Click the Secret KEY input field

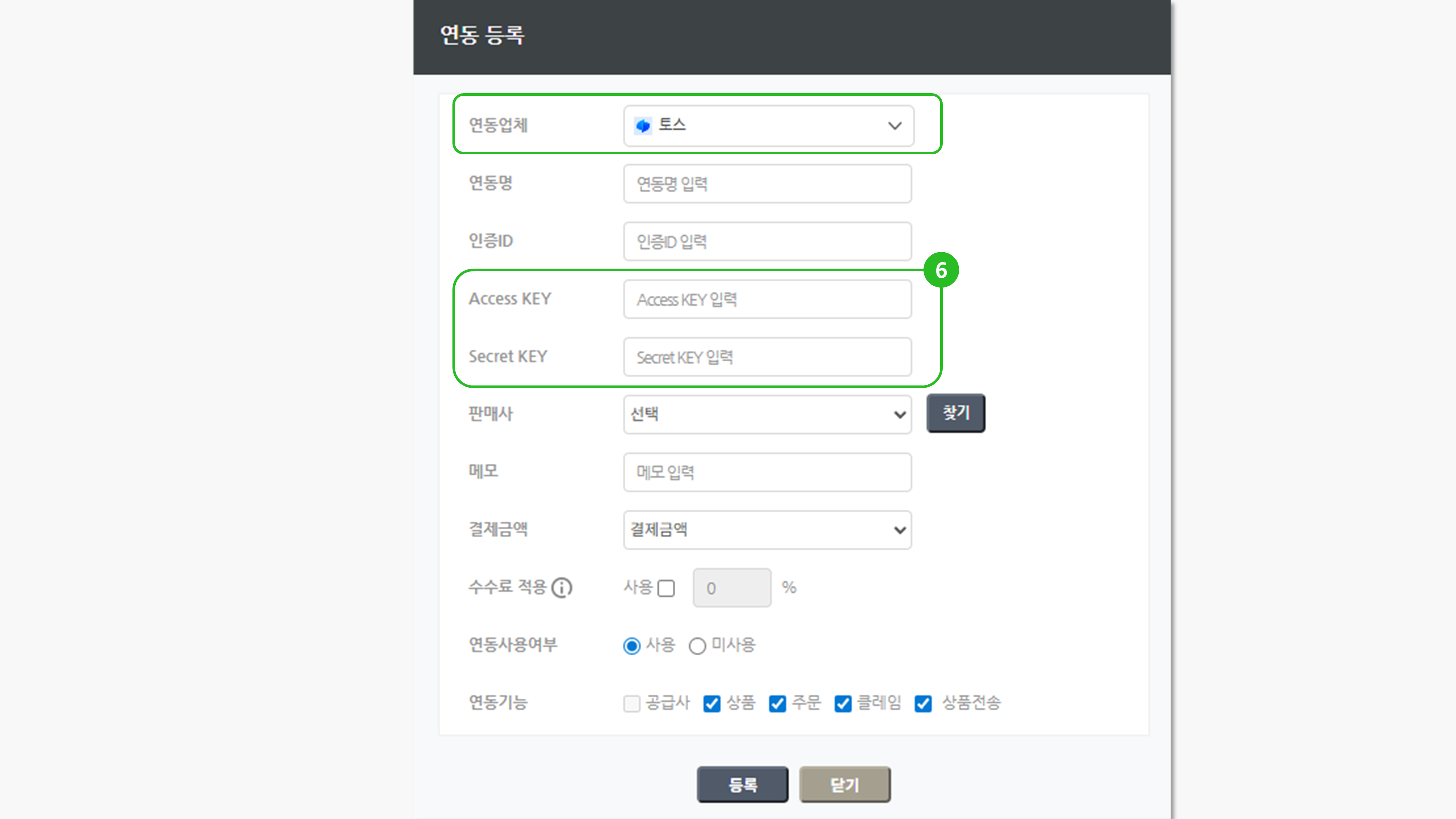pyautogui.click(x=767, y=357)
